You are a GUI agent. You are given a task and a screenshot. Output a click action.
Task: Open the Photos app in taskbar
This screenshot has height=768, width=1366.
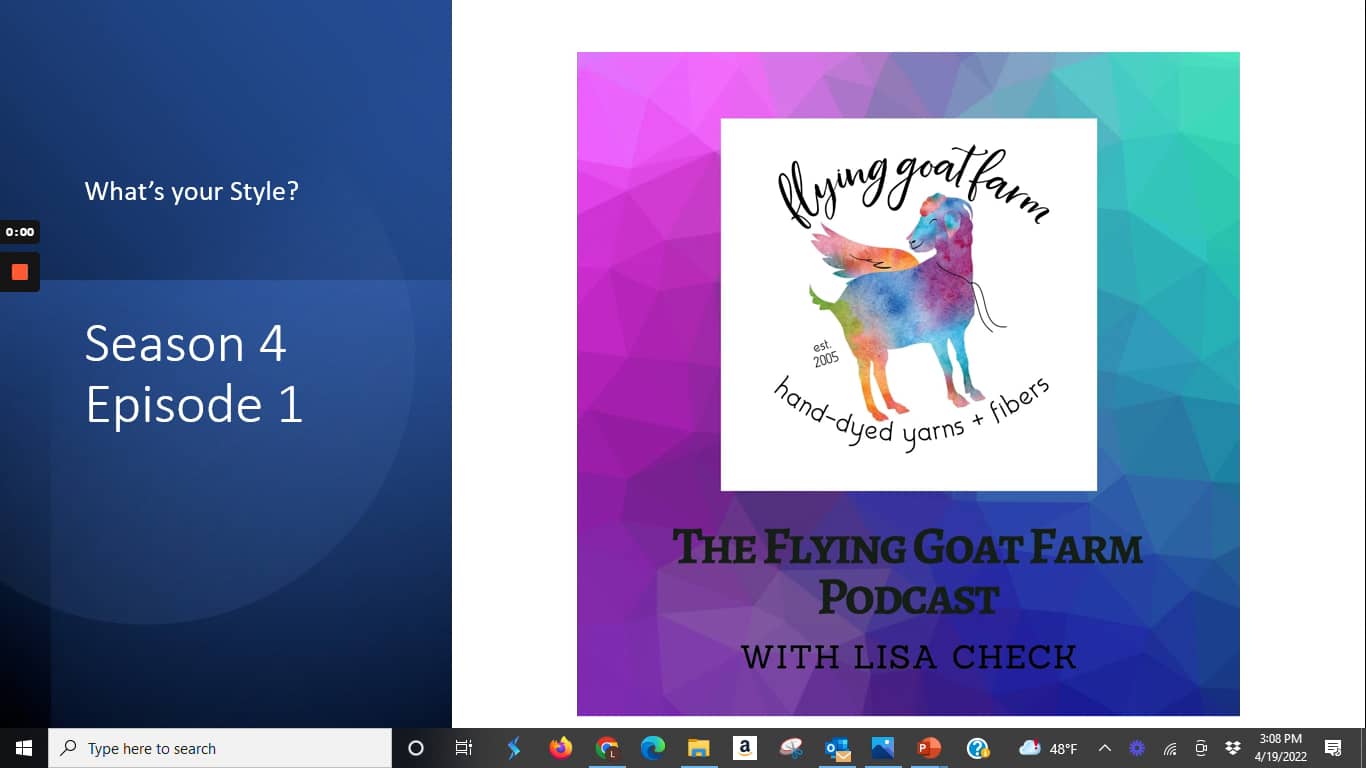(883, 748)
